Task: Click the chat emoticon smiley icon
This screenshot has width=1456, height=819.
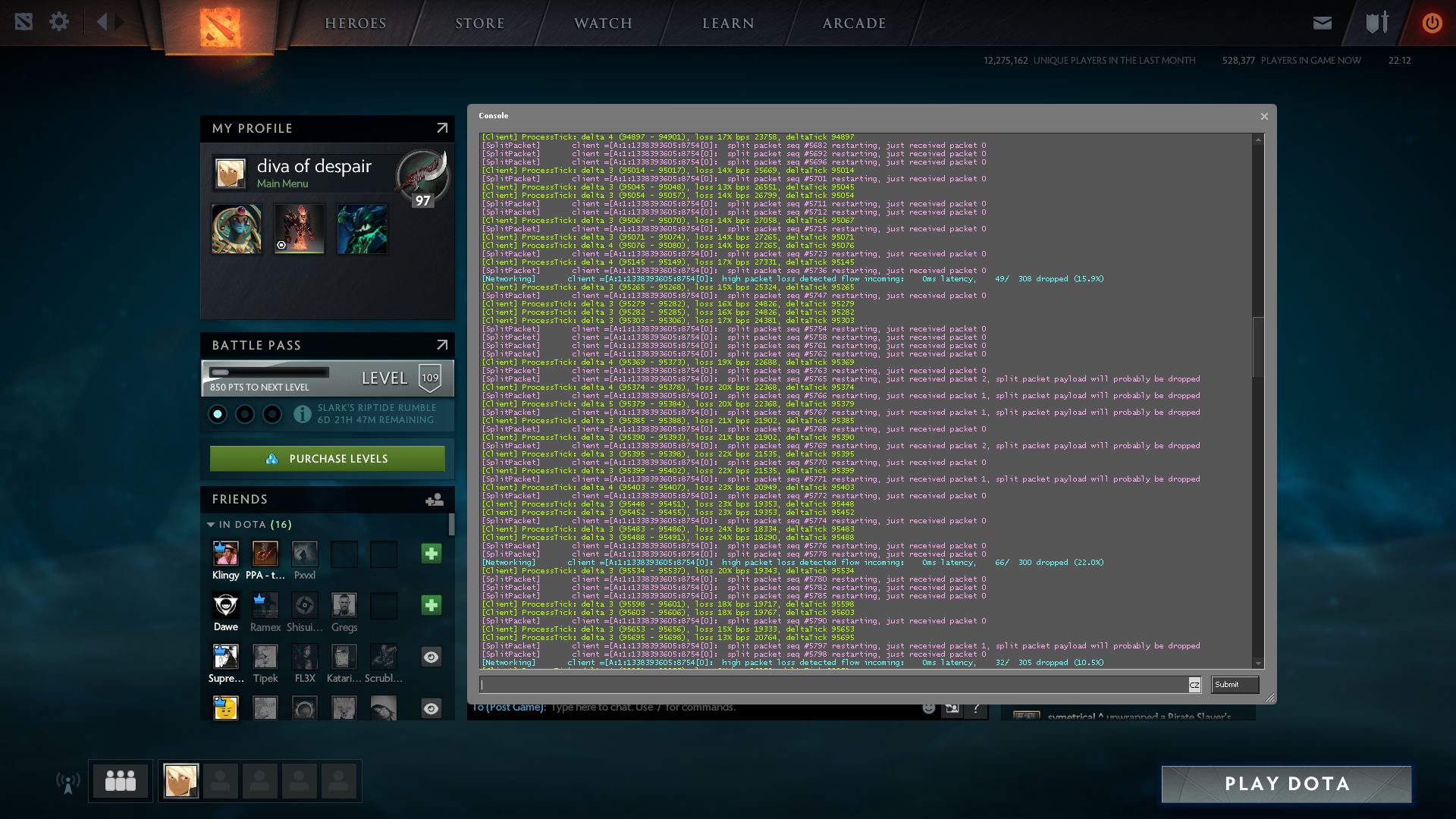Action: tap(929, 708)
